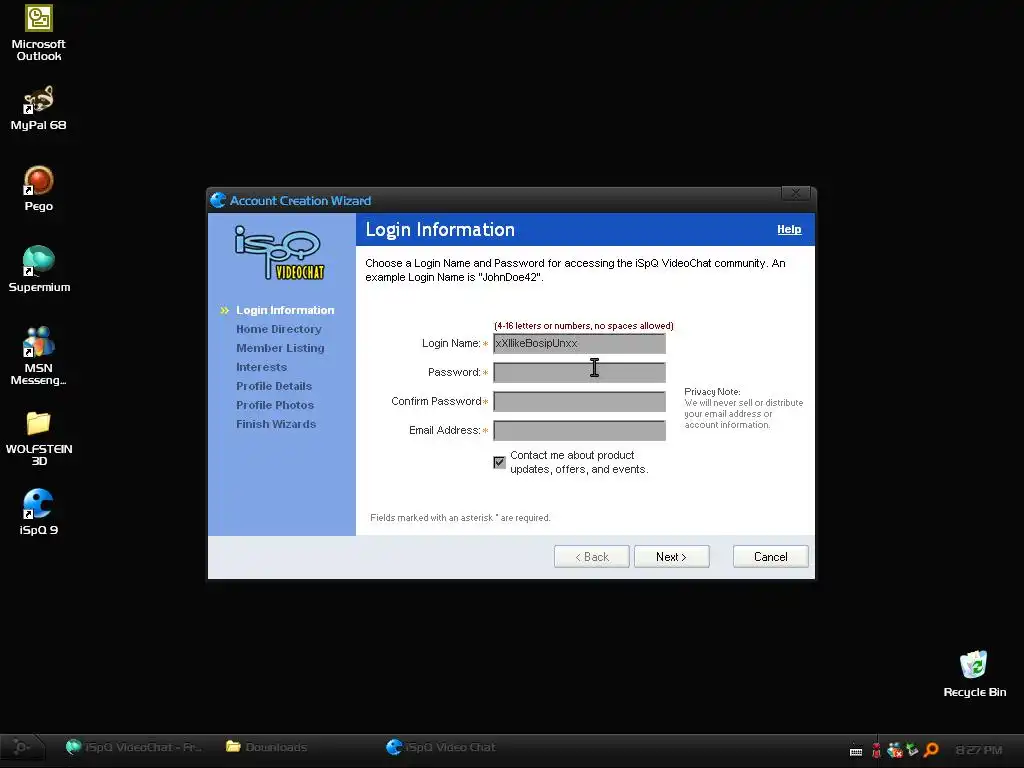Click the Account Creation Wizard title icon
This screenshot has height=768, width=1024.
(x=218, y=200)
